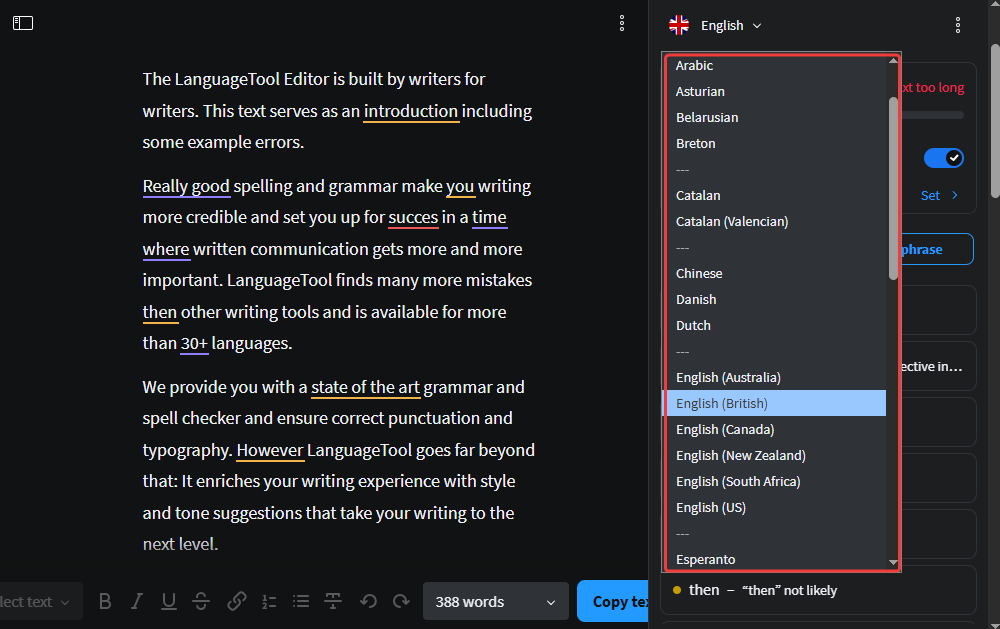Click the Copy text button
Screen dimensions: 1000x629
coord(614,601)
